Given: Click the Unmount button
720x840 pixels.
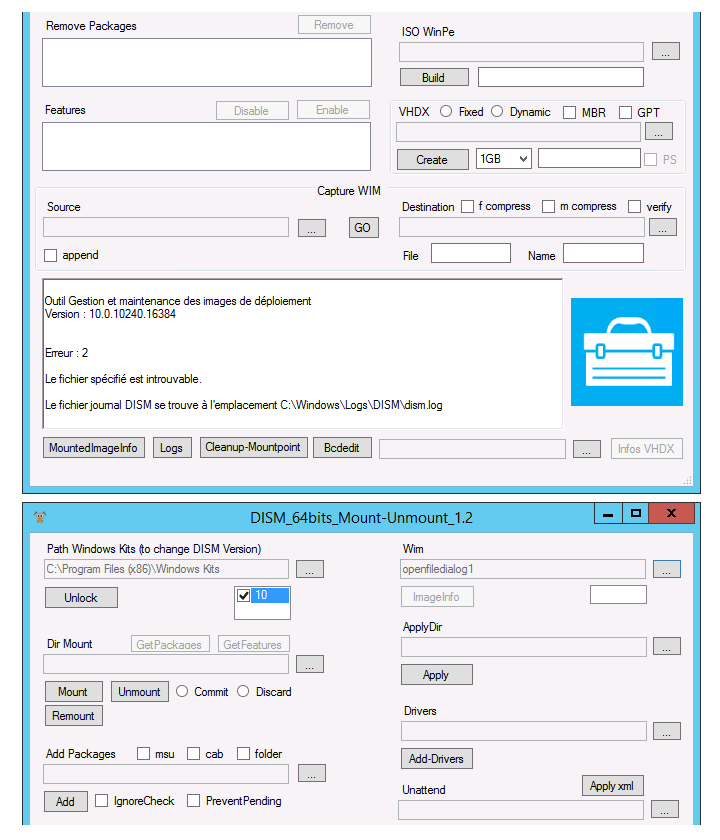Looking at the screenshot, I should [139, 692].
